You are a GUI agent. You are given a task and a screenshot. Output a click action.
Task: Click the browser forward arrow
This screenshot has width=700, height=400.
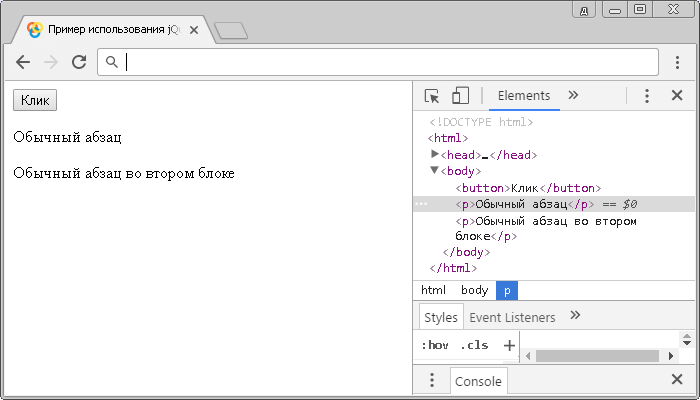tap(51, 62)
